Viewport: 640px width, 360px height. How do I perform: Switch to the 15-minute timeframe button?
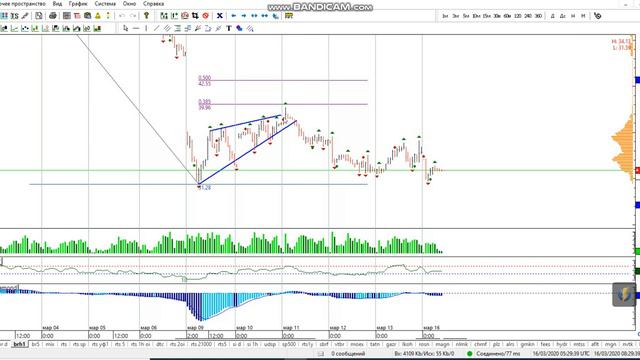[x=487, y=16]
